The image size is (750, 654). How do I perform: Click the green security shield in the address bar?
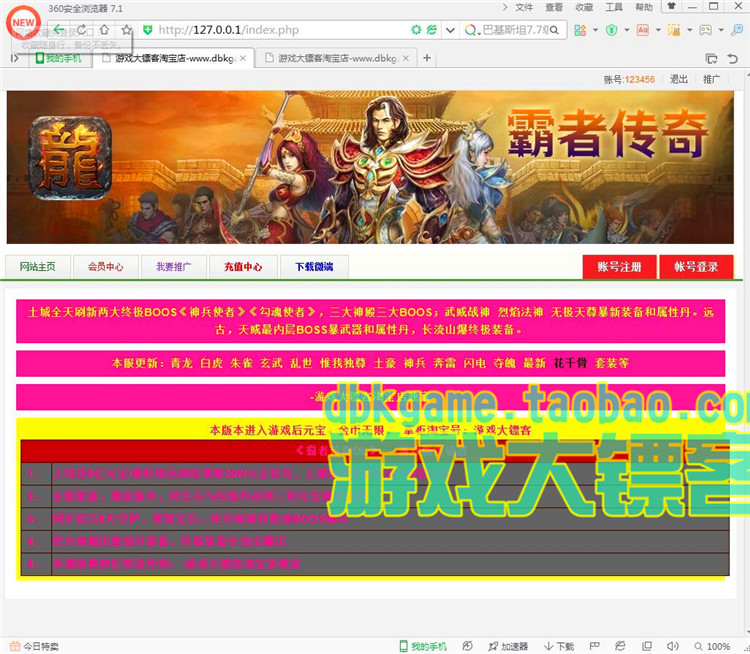148,30
